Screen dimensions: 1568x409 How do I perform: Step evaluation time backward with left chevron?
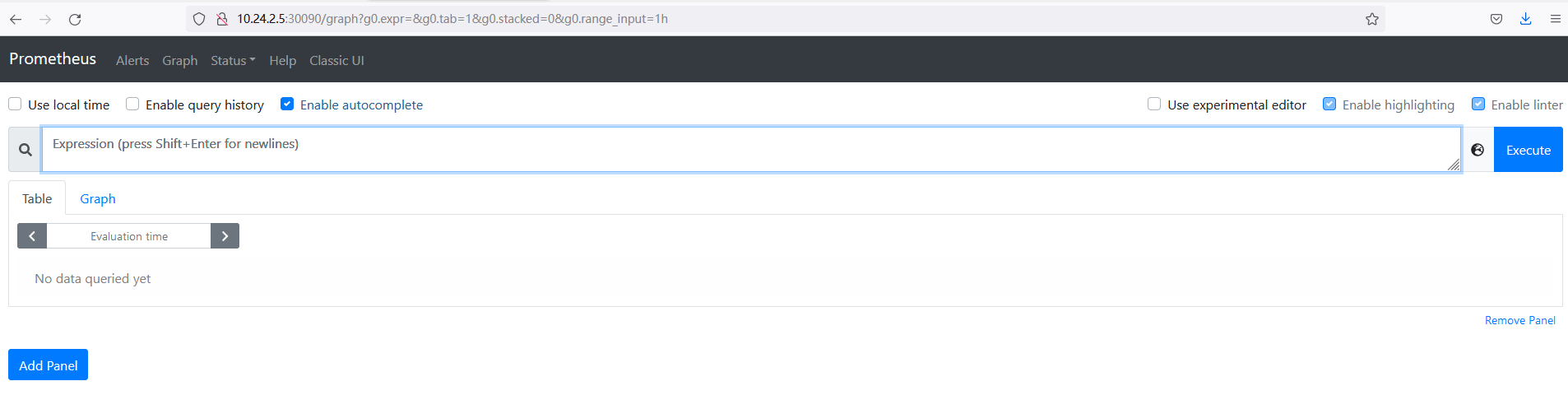[x=32, y=236]
